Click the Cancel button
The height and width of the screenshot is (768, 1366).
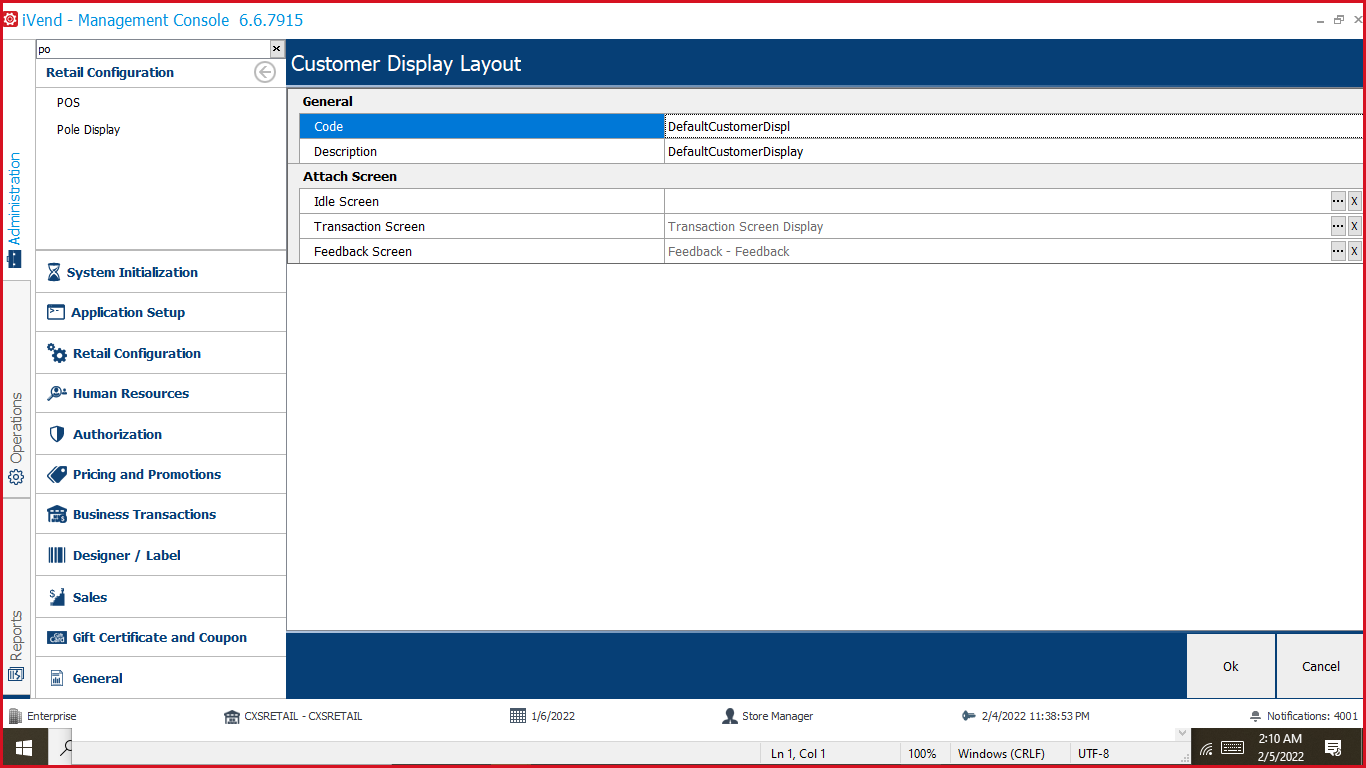pos(1320,666)
